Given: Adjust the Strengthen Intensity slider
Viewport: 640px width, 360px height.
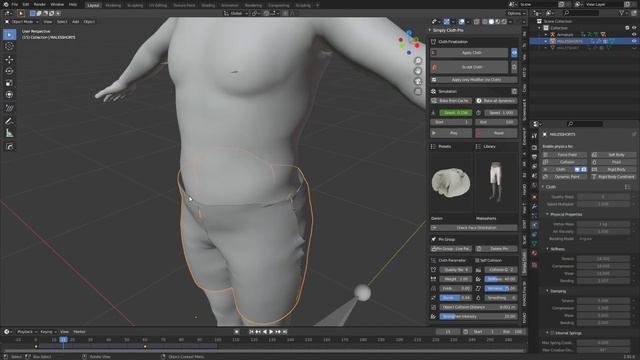Looking at the screenshot, I should click(x=478, y=316).
